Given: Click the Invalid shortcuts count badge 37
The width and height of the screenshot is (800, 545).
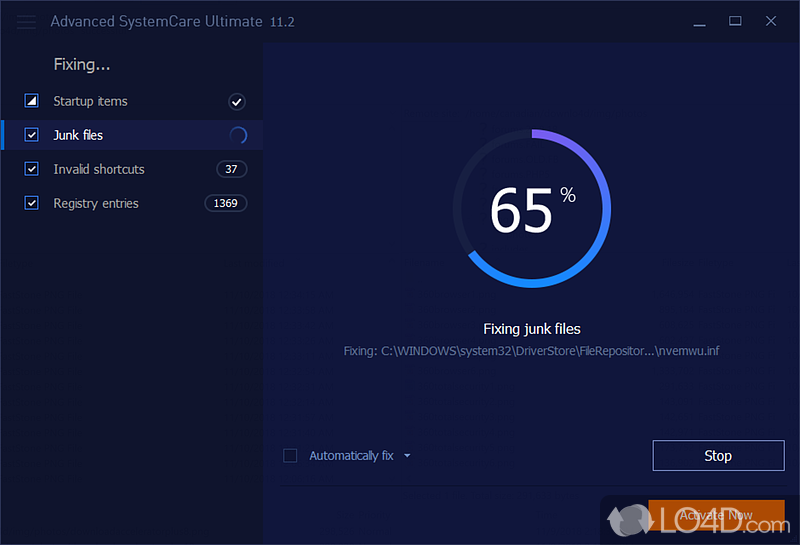Looking at the screenshot, I should point(231,170).
